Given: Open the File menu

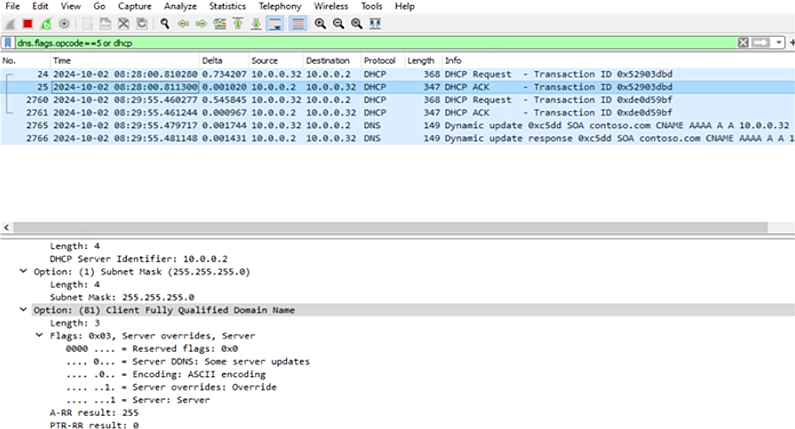Looking at the screenshot, I should [13, 6].
